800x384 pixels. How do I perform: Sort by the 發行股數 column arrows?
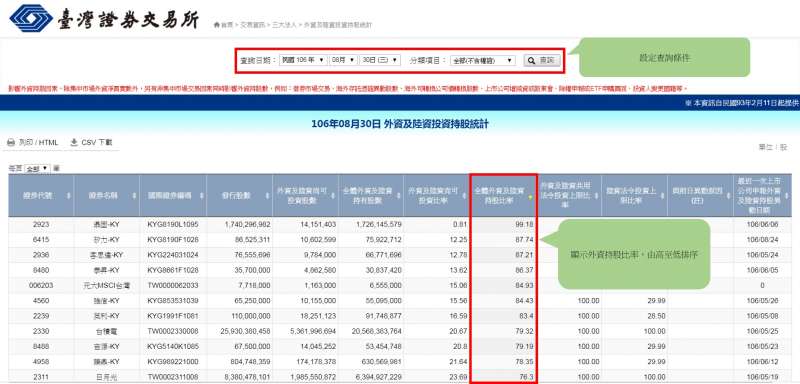pos(266,196)
